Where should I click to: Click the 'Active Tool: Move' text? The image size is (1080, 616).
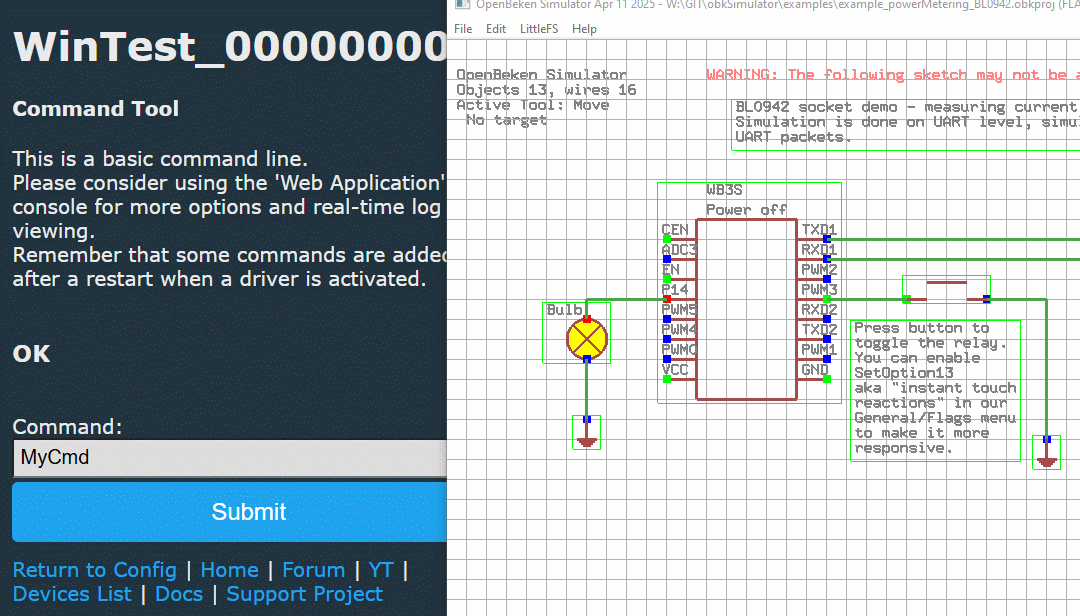(x=532, y=105)
